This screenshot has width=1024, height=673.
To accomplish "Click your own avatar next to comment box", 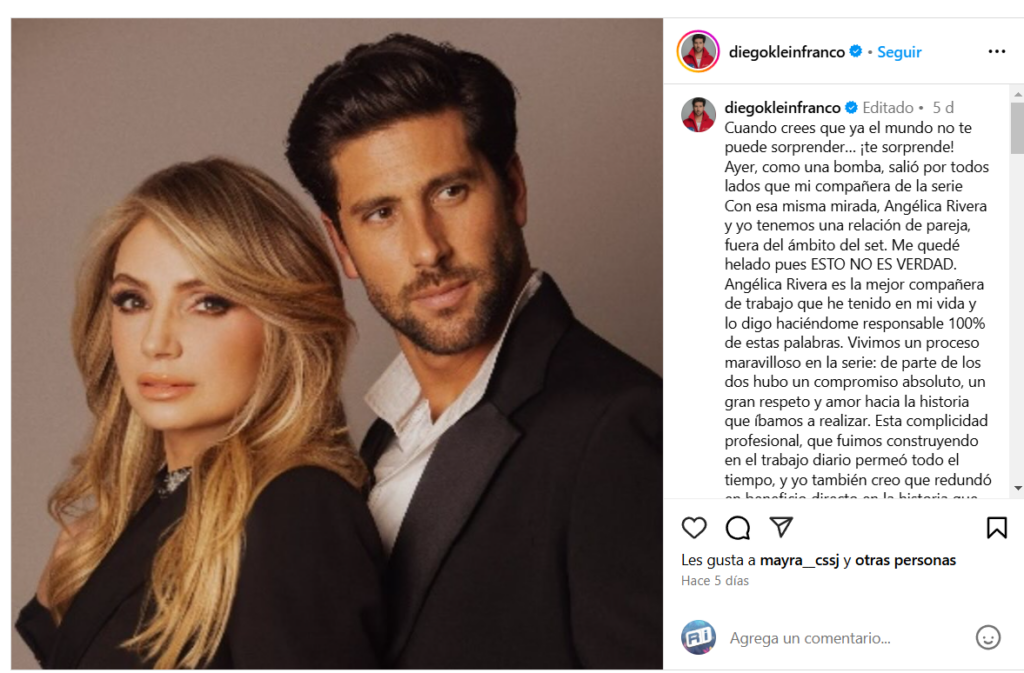I will pos(698,637).
